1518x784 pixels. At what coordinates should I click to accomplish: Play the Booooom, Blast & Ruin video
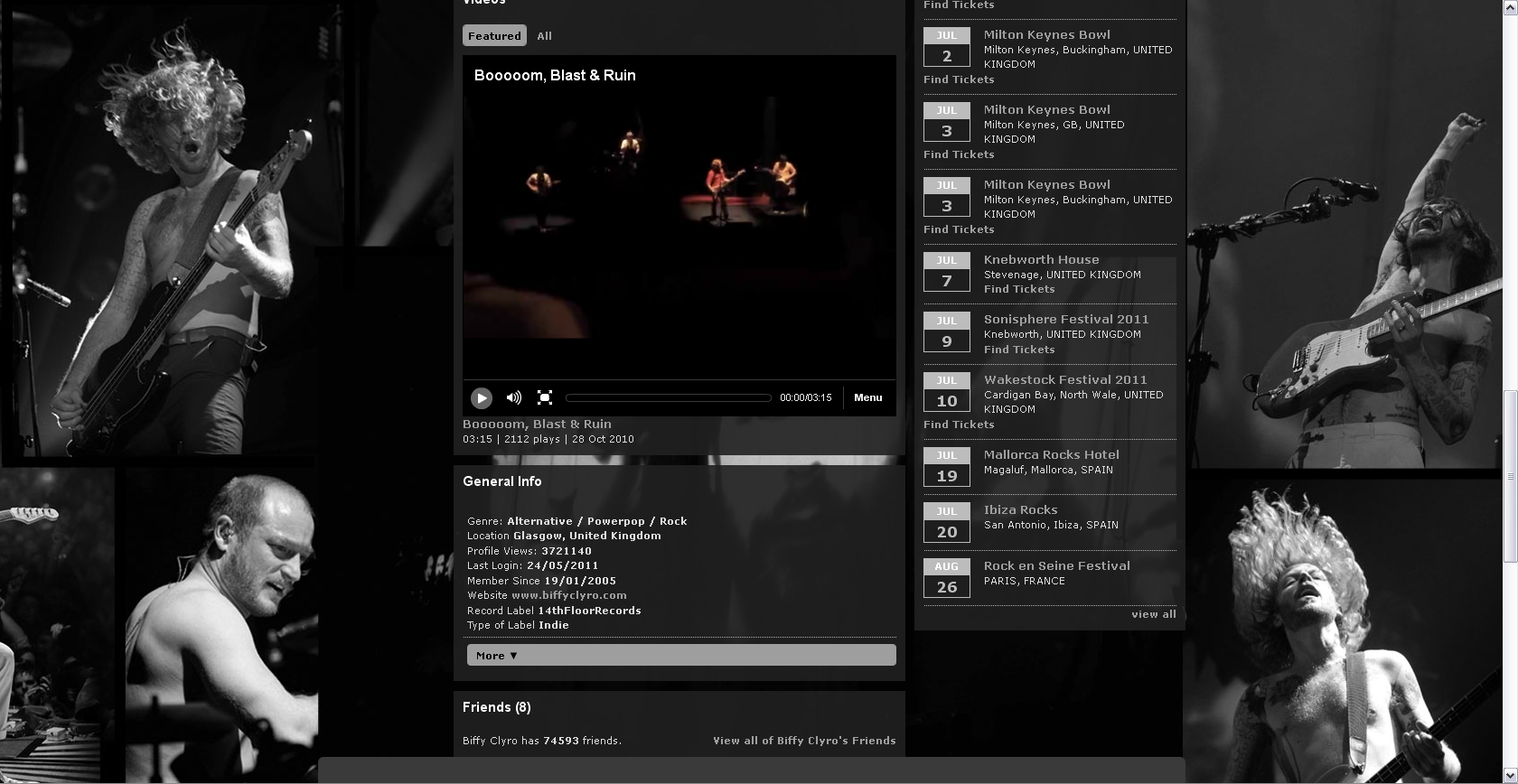tap(482, 397)
